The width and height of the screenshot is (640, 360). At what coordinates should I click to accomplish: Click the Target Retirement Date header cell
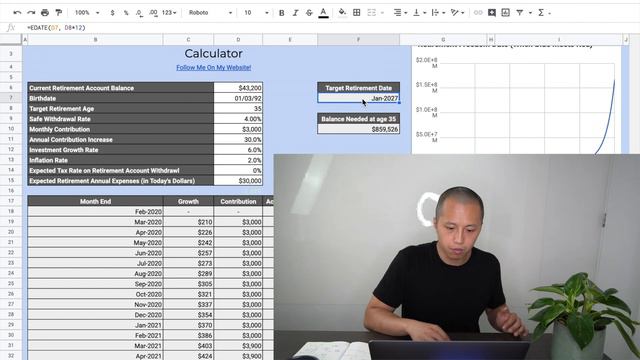tap(358, 88)
